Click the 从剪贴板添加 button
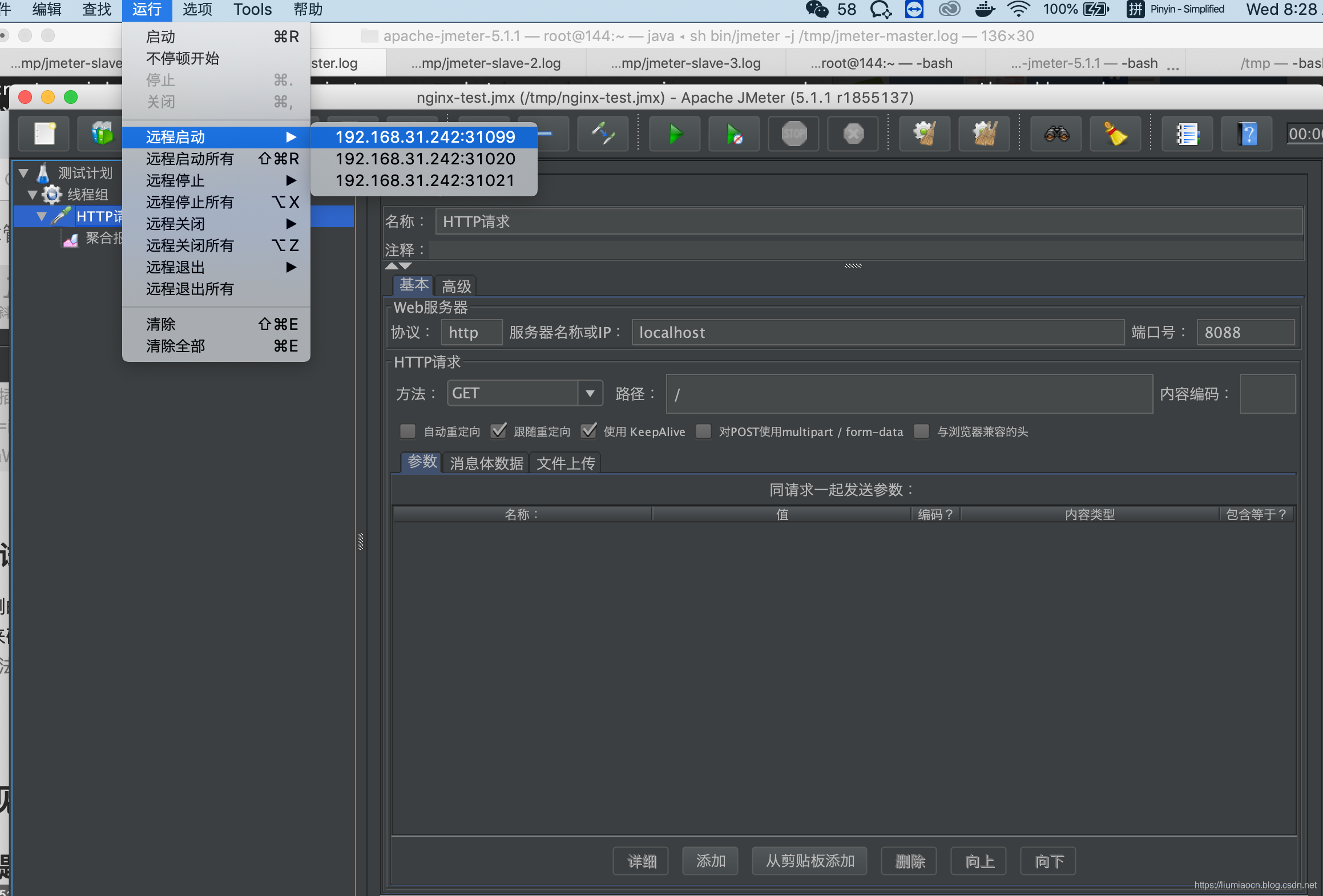This screenshot has width=1323, height=896. pos(810,861)
